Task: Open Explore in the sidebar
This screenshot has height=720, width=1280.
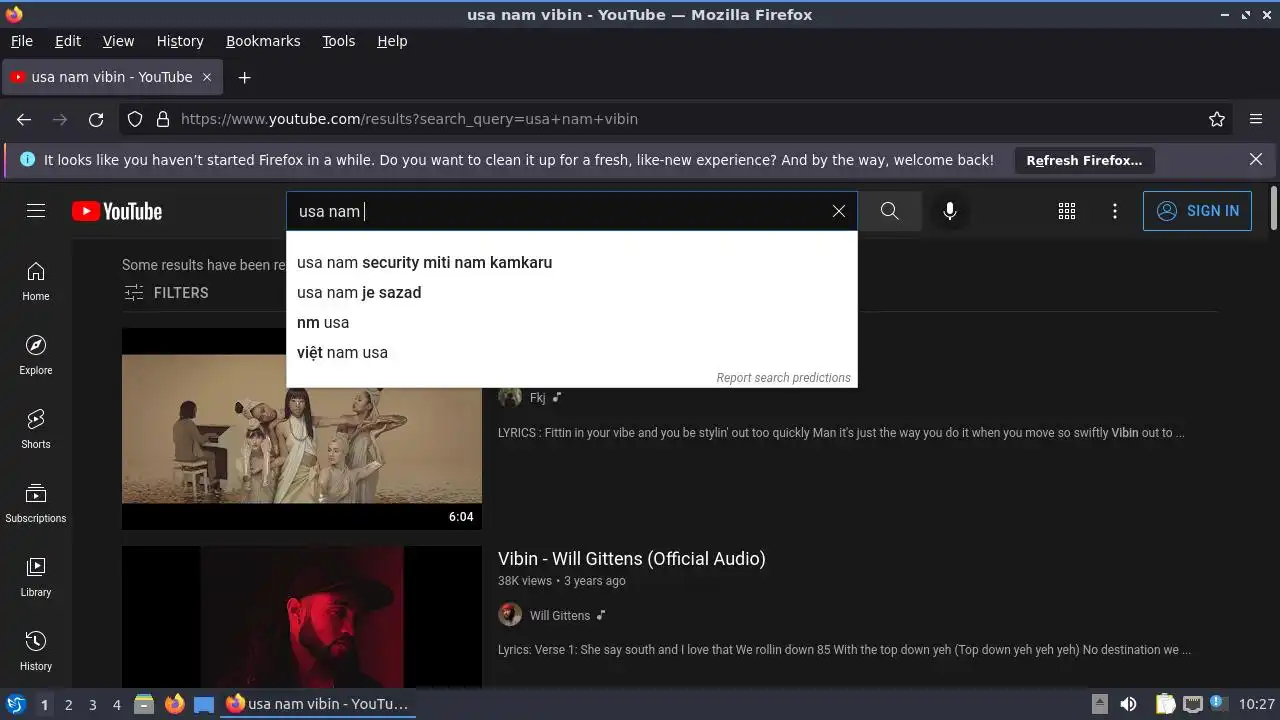Action: (36, 356)
